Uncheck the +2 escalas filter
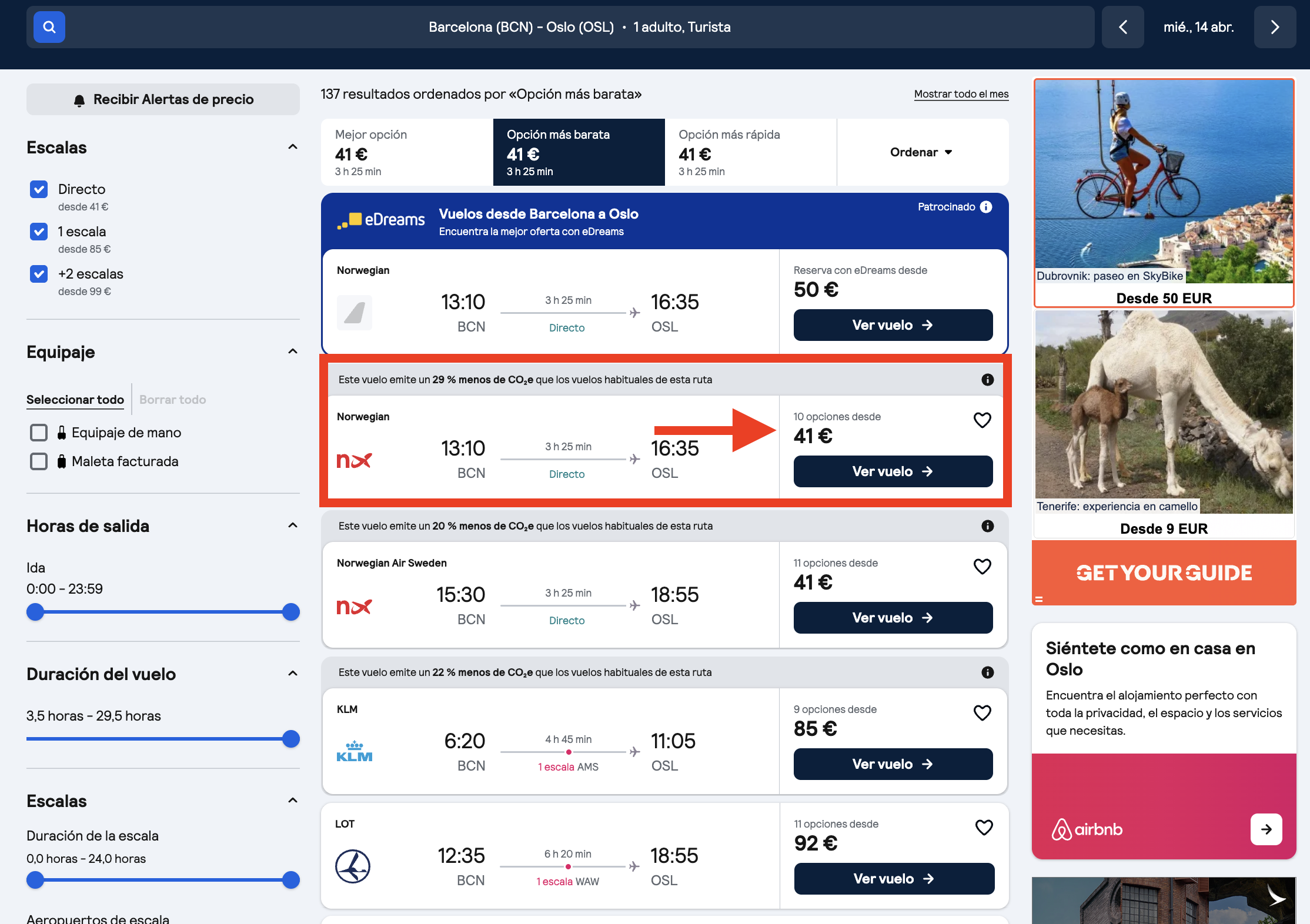This screenshot has width=1310, height=924. coord(39,274)
